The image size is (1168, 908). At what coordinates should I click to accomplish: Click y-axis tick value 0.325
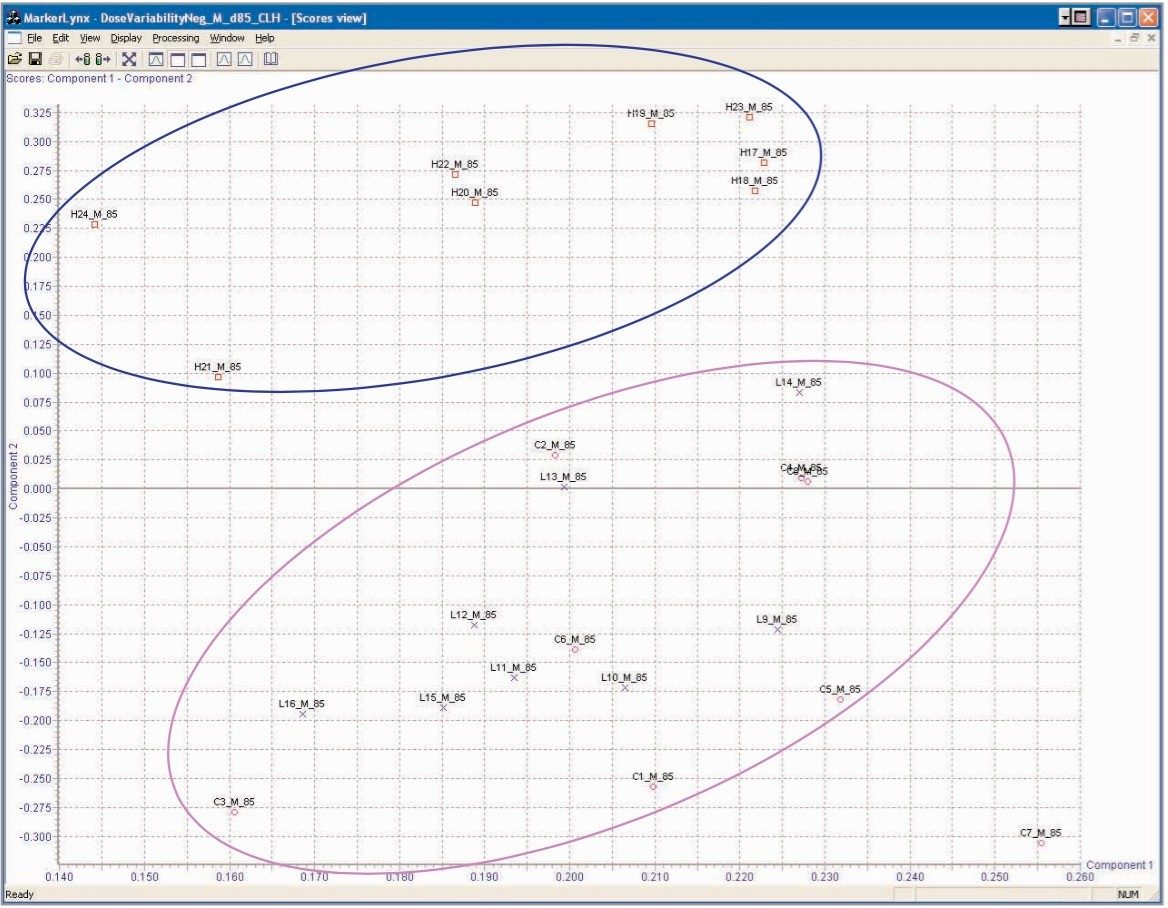(x=37, y=113)
